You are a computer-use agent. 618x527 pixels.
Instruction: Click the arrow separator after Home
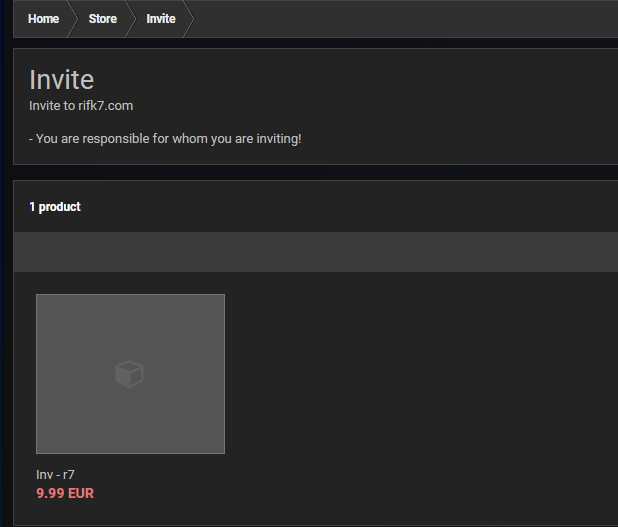point(71,19)
